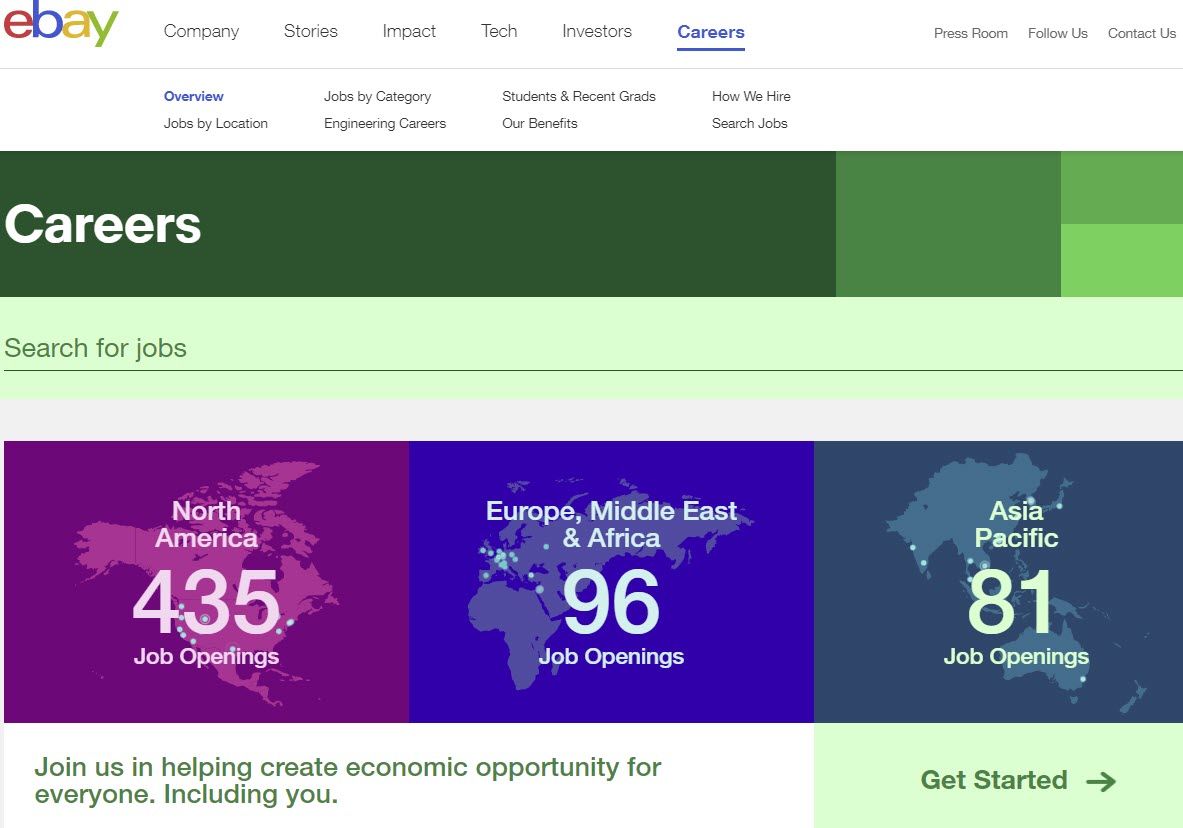The width and height of the screenshot is (1183, 828).
Task: Click the 'Join us in helping create economic opportunity' text
Action: [x=348, y=780]
